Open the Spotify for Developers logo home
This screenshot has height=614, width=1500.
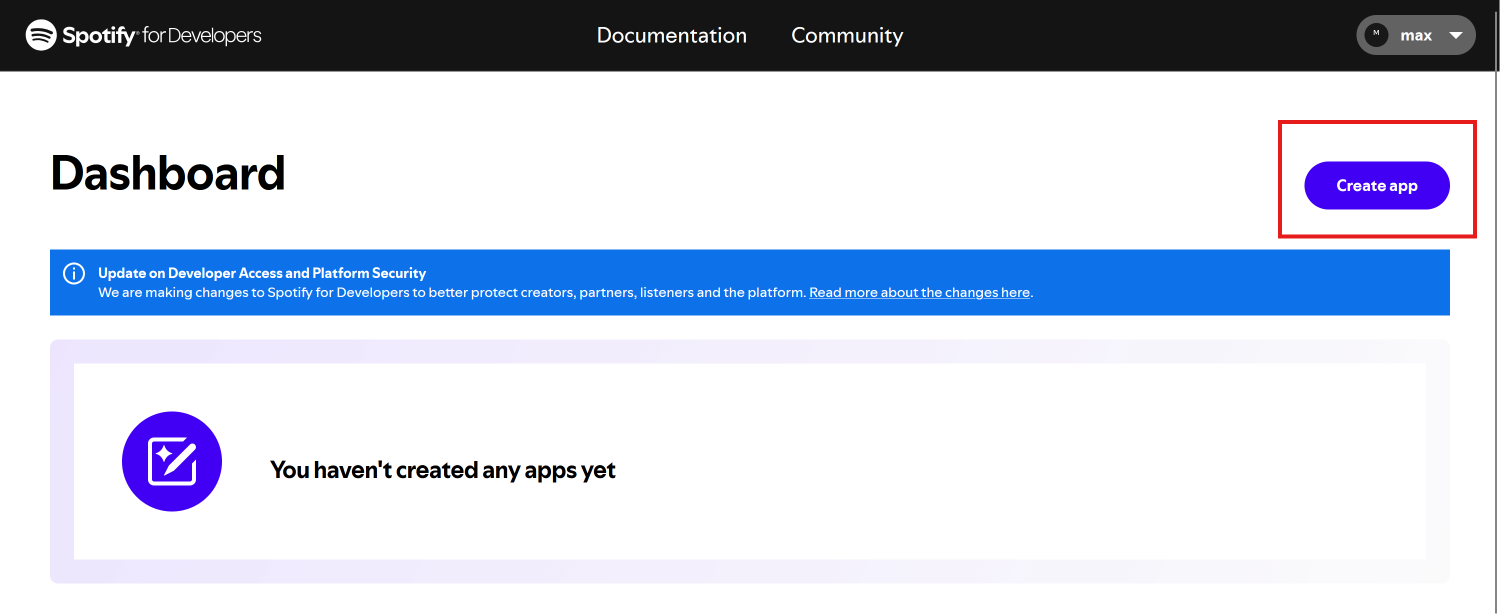coord(144,36)
